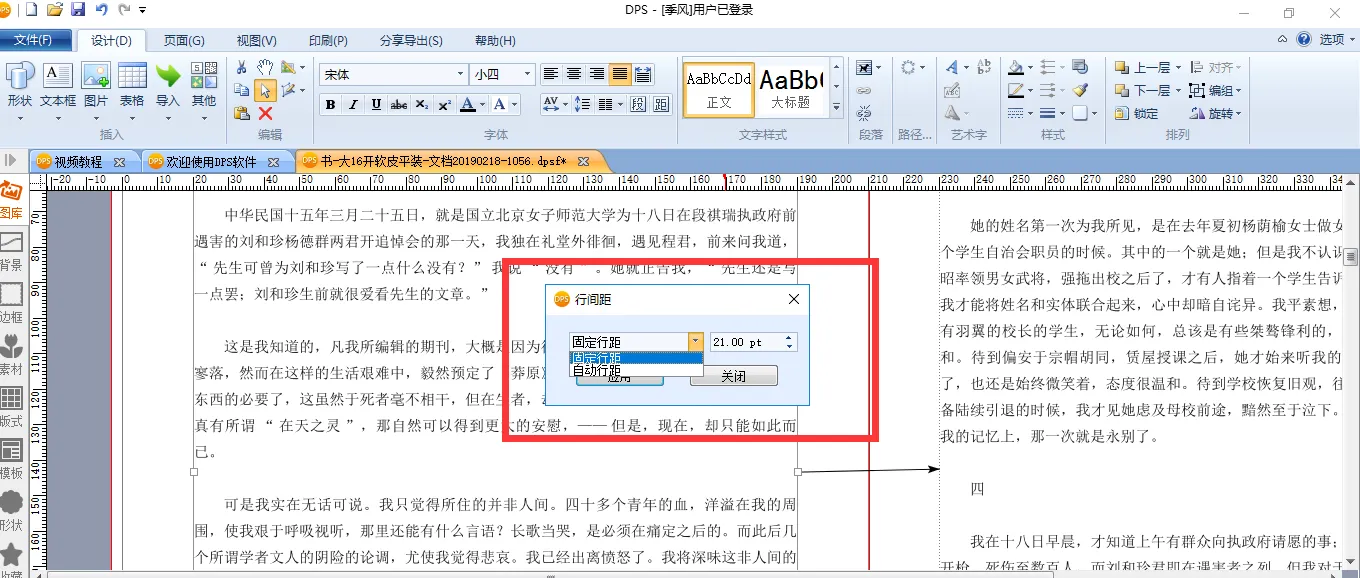Switch to the 印刷(P) ribbon tab

[328, 40]
